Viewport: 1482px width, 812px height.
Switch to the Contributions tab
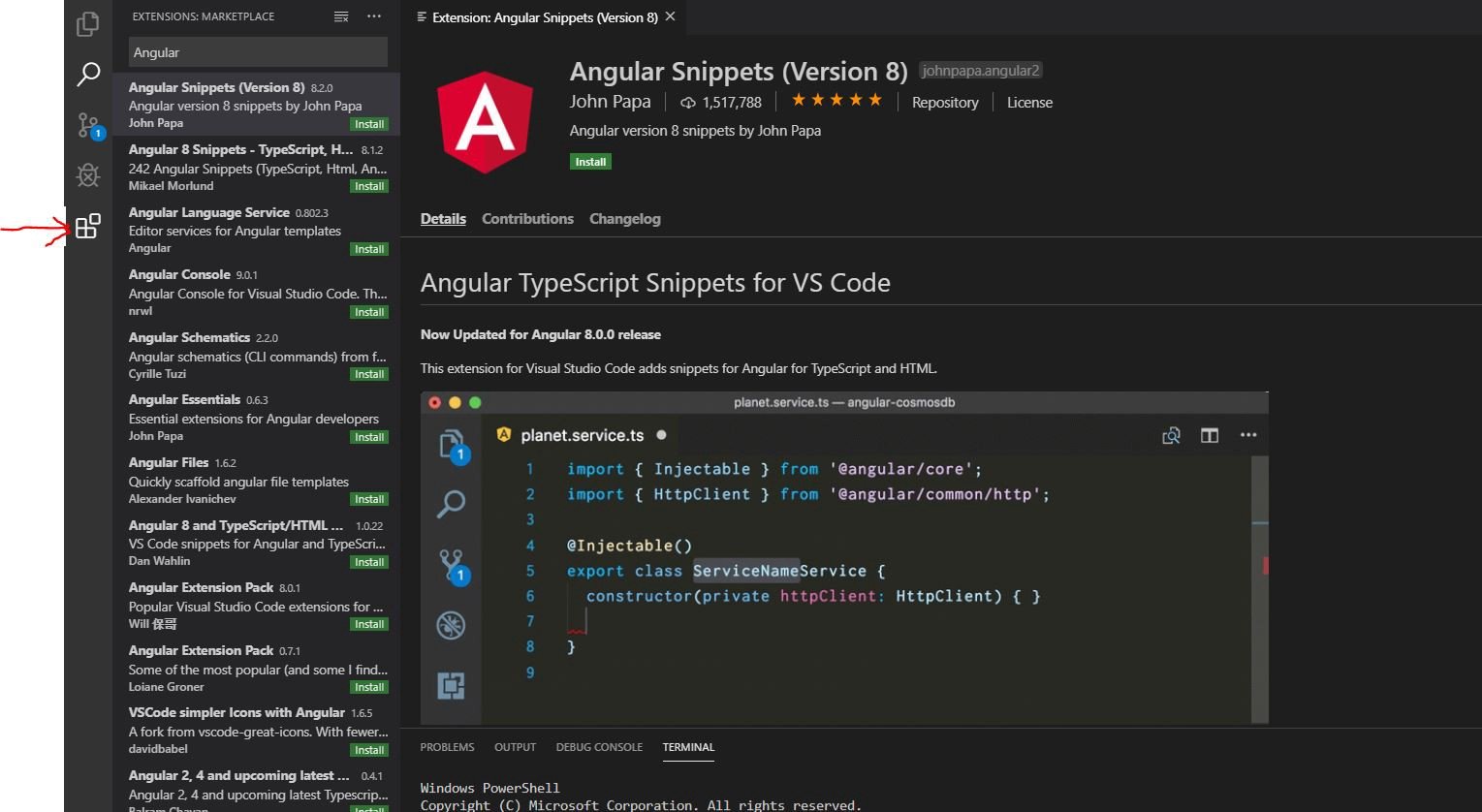(527, 219)
